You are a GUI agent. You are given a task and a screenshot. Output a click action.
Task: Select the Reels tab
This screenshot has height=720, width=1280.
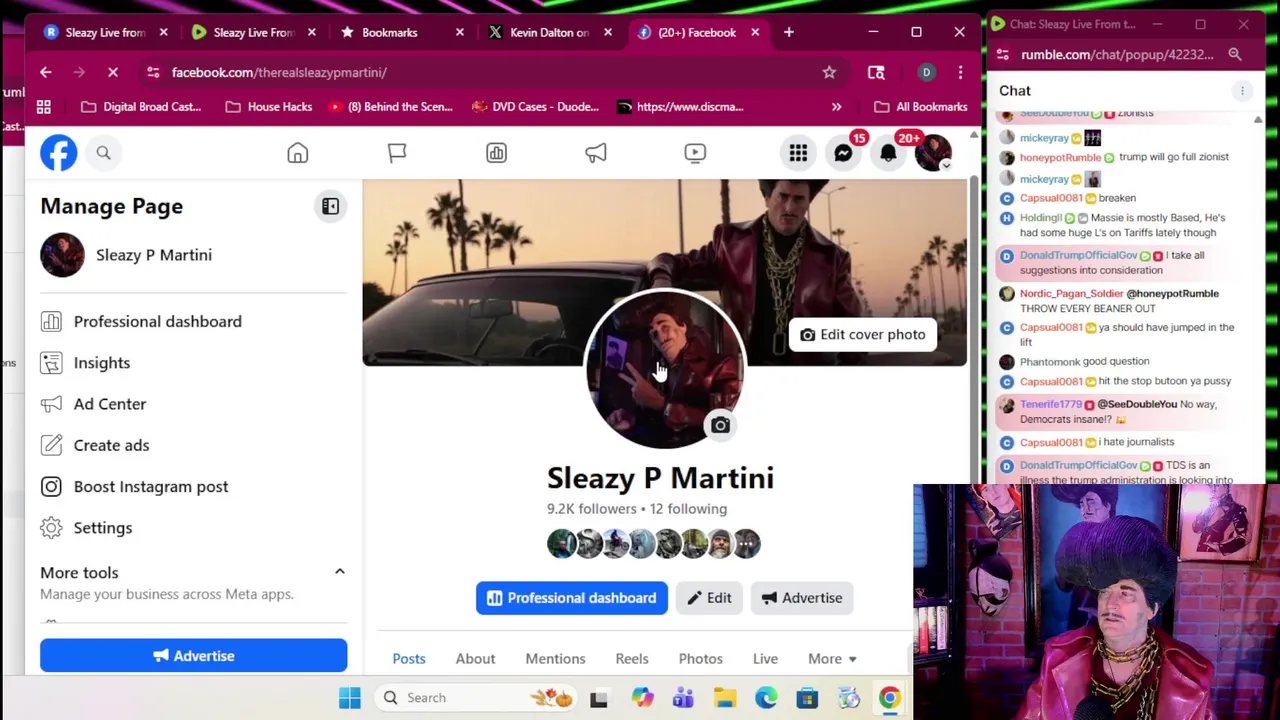pos(632,658)
